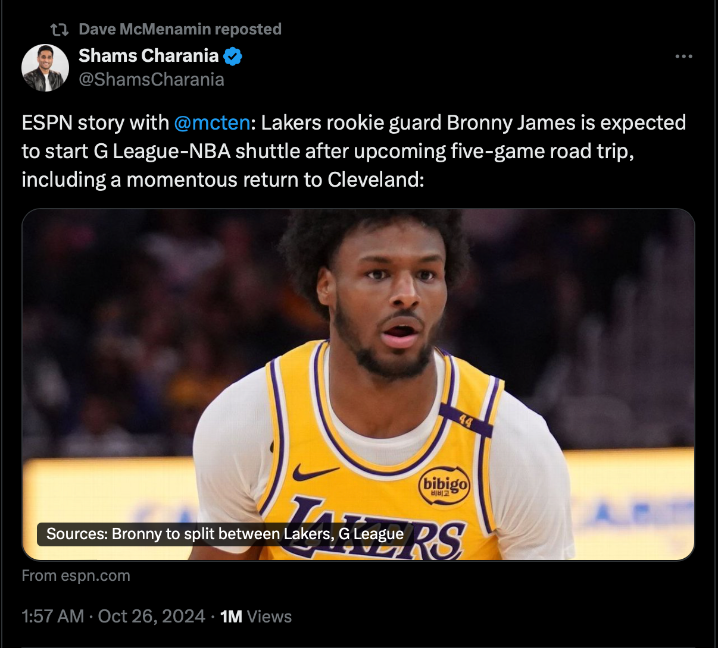This screenshot has width=718, height=648.
Task: Click the 1:57 AM timestamp
Action: (52, 616)
